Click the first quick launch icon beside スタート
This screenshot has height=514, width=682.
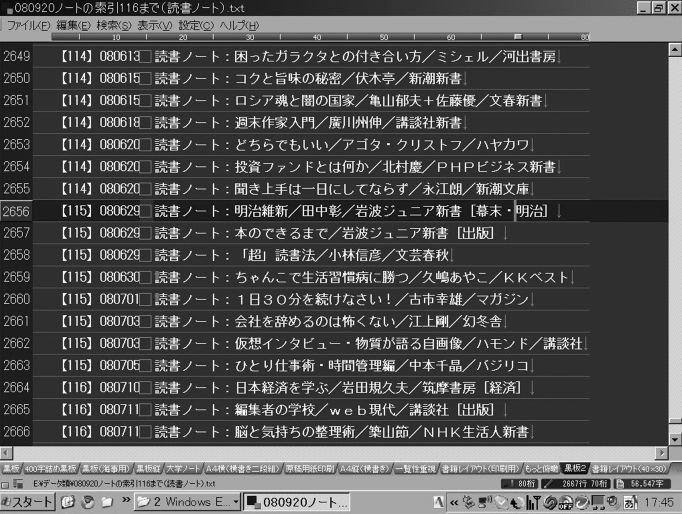click(x=67, y=502)
